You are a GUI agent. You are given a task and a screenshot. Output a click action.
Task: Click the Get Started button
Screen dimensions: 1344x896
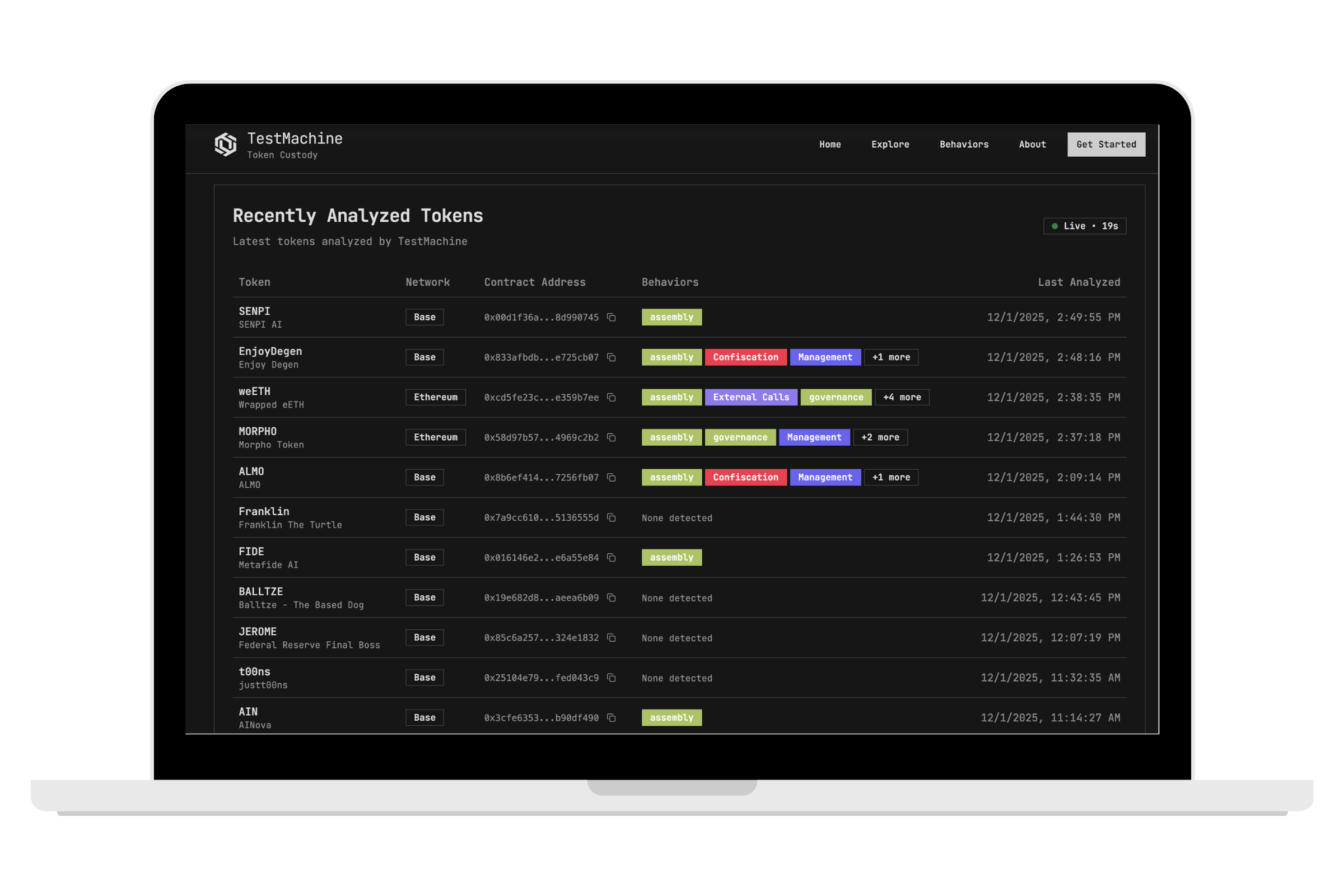[1105, 144]
